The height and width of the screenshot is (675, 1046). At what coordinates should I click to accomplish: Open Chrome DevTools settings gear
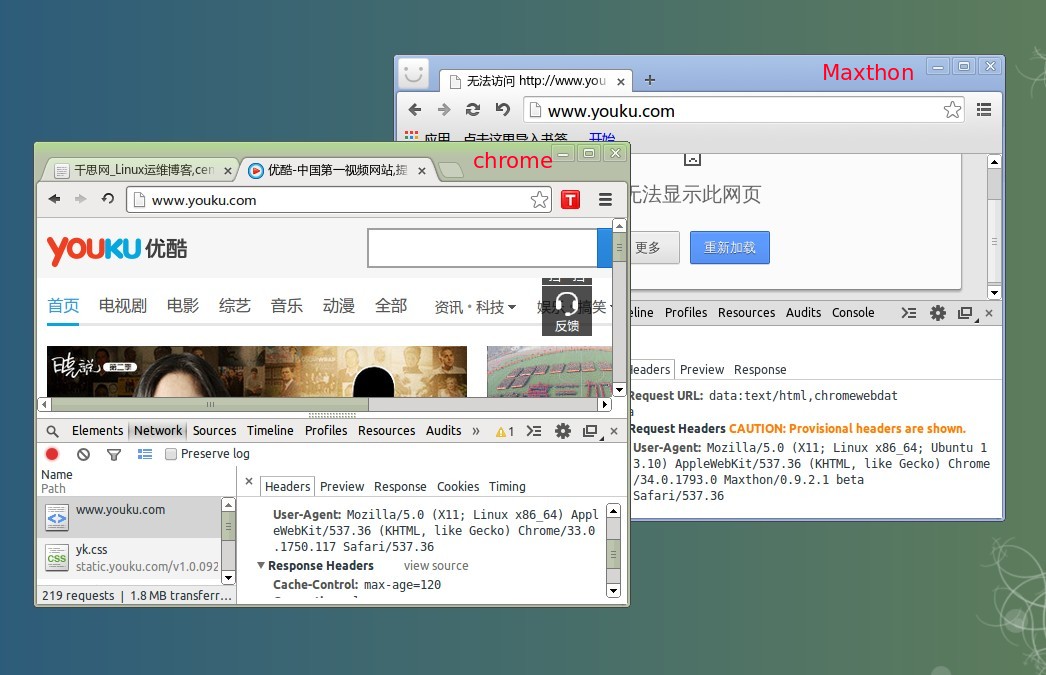pyautogui.click(x=563, y=432)
